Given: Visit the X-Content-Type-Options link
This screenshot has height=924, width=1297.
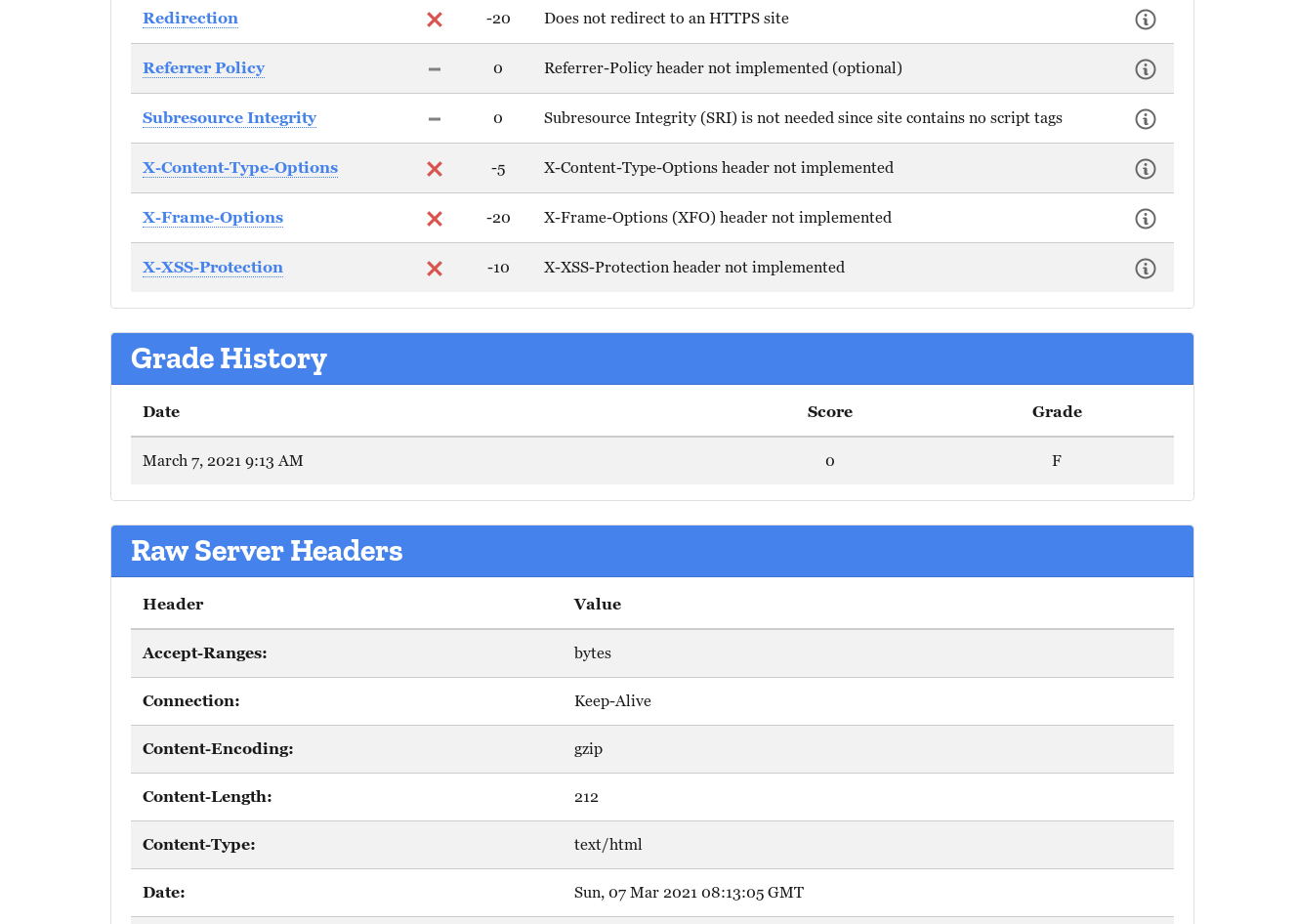Looking at the screenshot, I should [240, 168].
